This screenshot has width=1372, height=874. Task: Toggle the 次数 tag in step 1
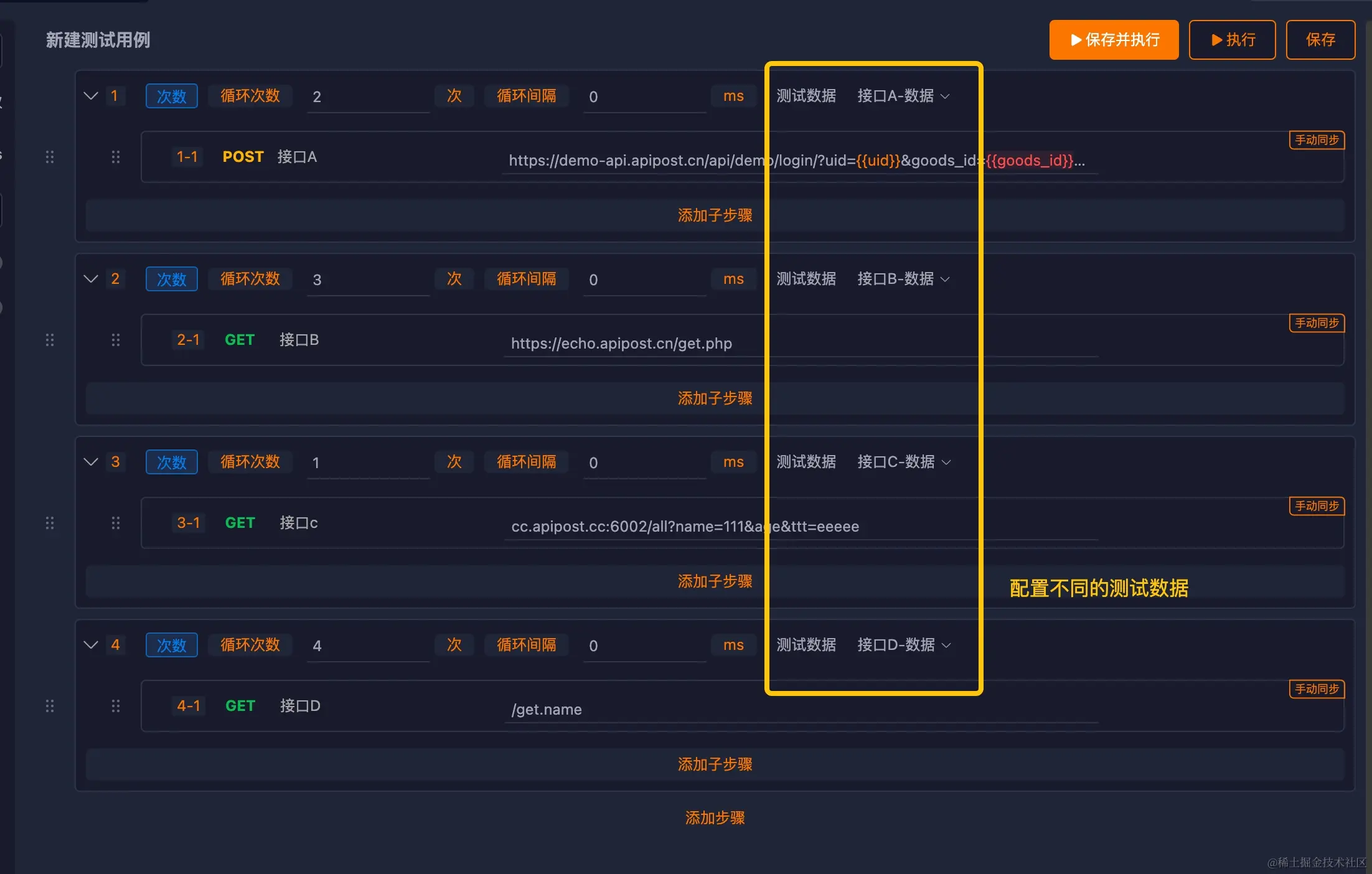171,96
